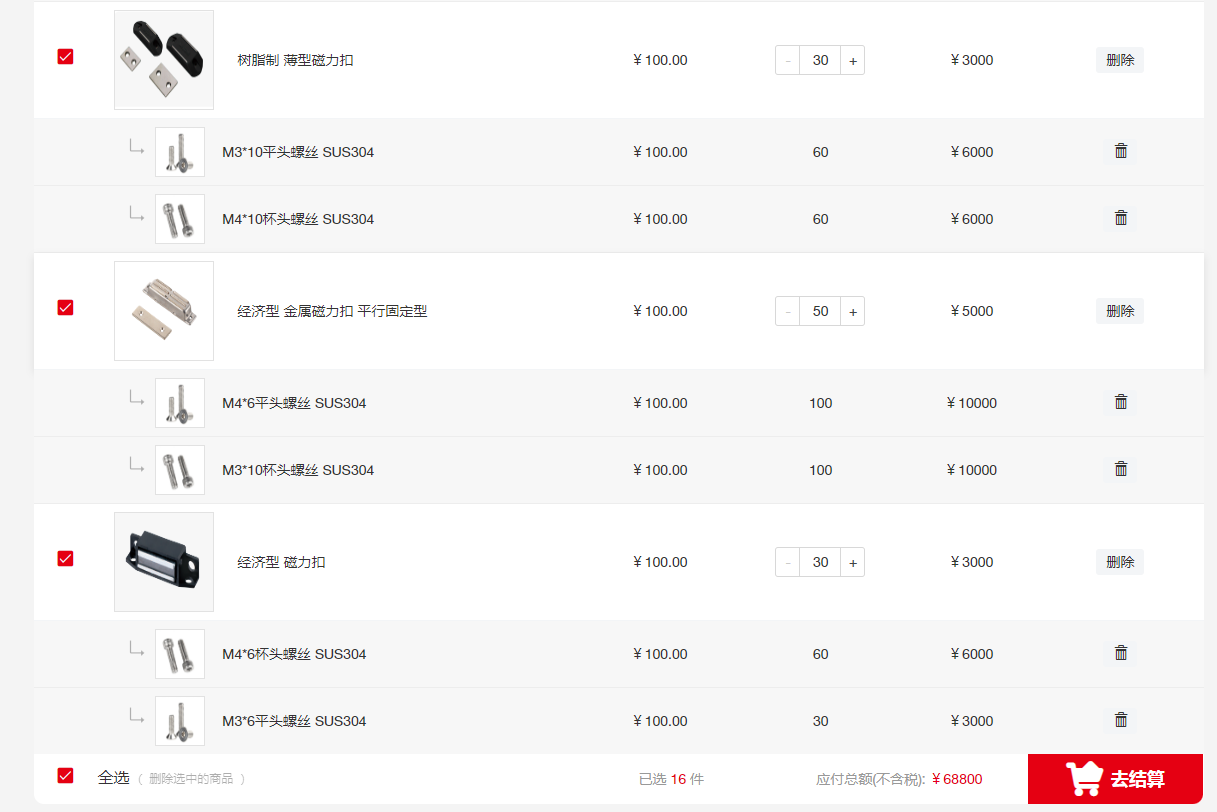Image resolution: width=1217 pixels, height=812 pixels.
Task: Click 删除 button for 树脂制 薄型磁力扣
Action: [1120, 60]
